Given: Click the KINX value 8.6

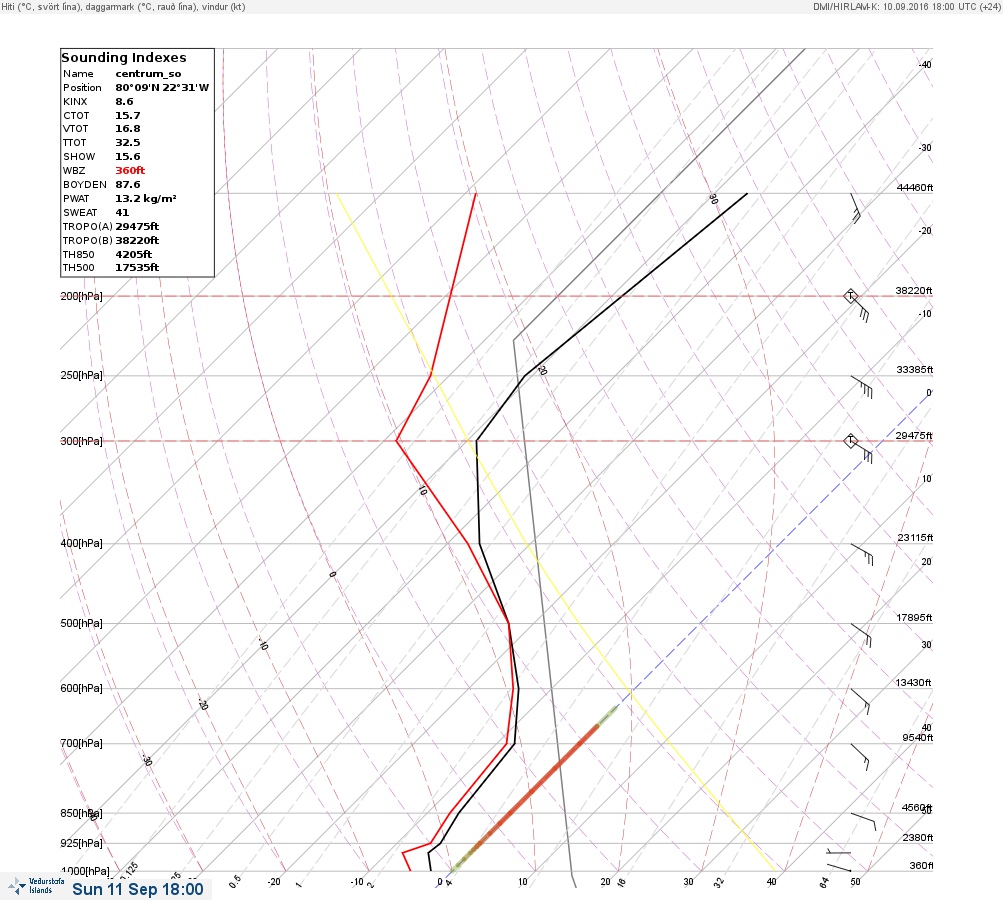Looking at the screenshot, I should [x=125, y=102].
